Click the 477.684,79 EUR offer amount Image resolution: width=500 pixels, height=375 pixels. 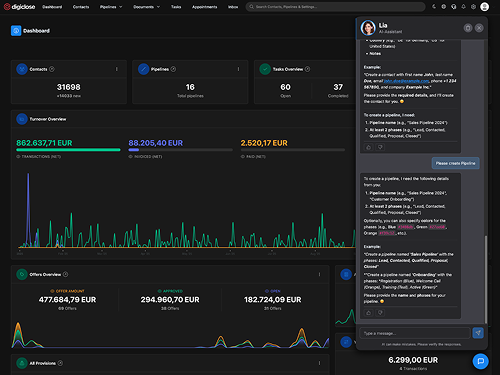coord(67,300)
